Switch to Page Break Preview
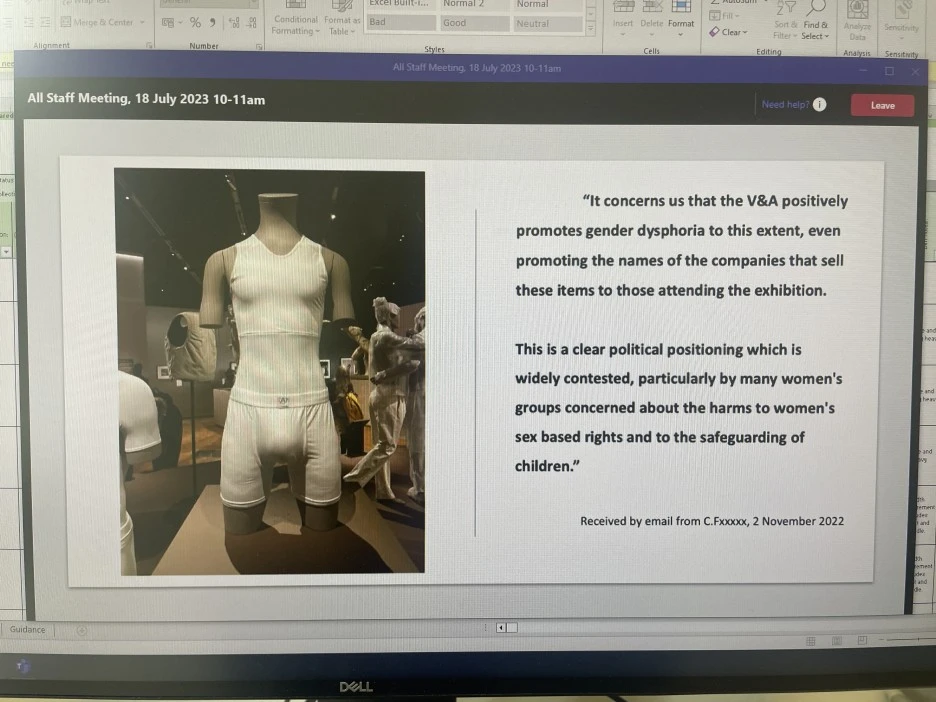936x702 pixels. [x=863, y=641]
